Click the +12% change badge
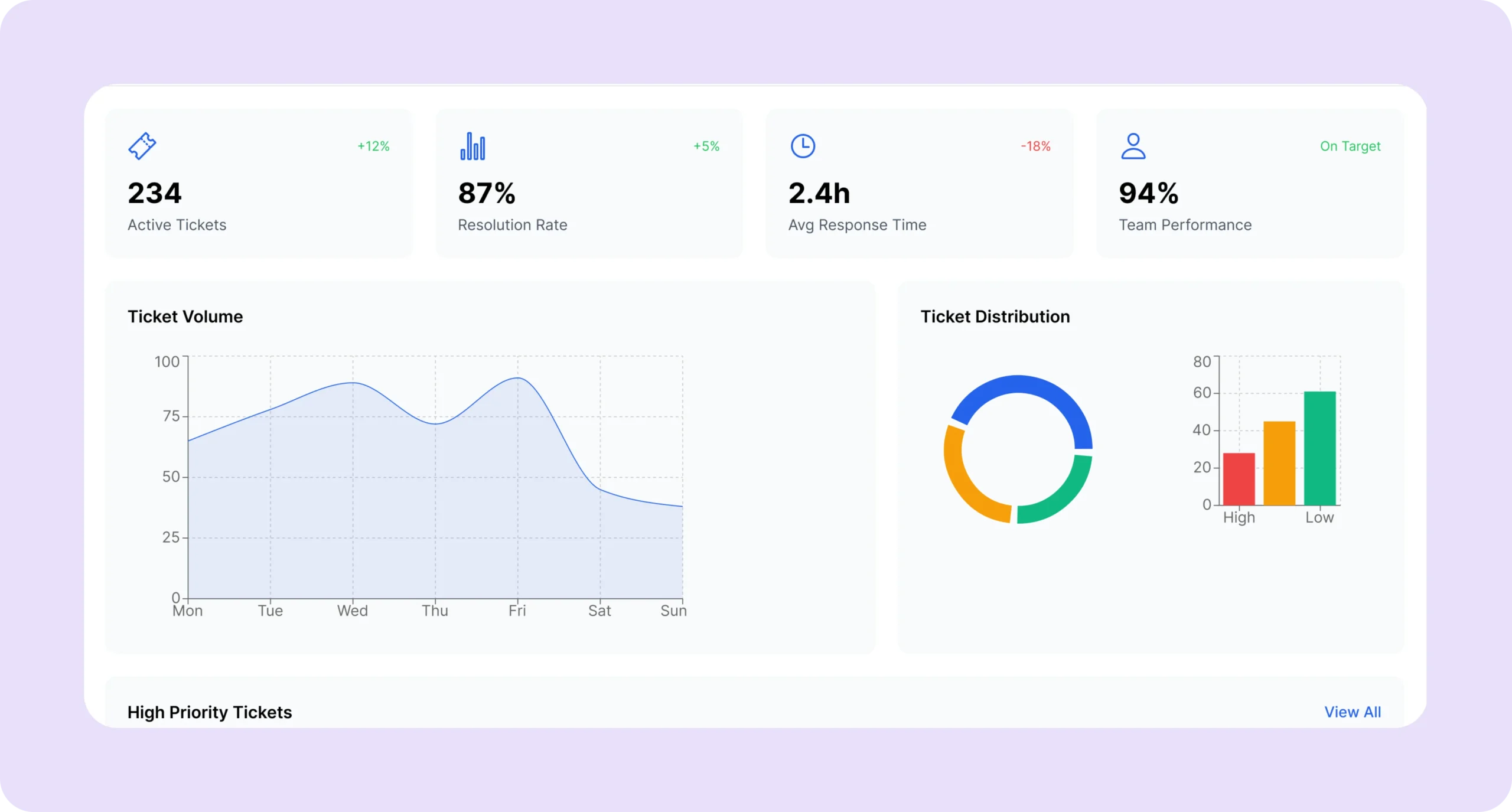This screenshot has height=812, width=1512. click(373, 146)
